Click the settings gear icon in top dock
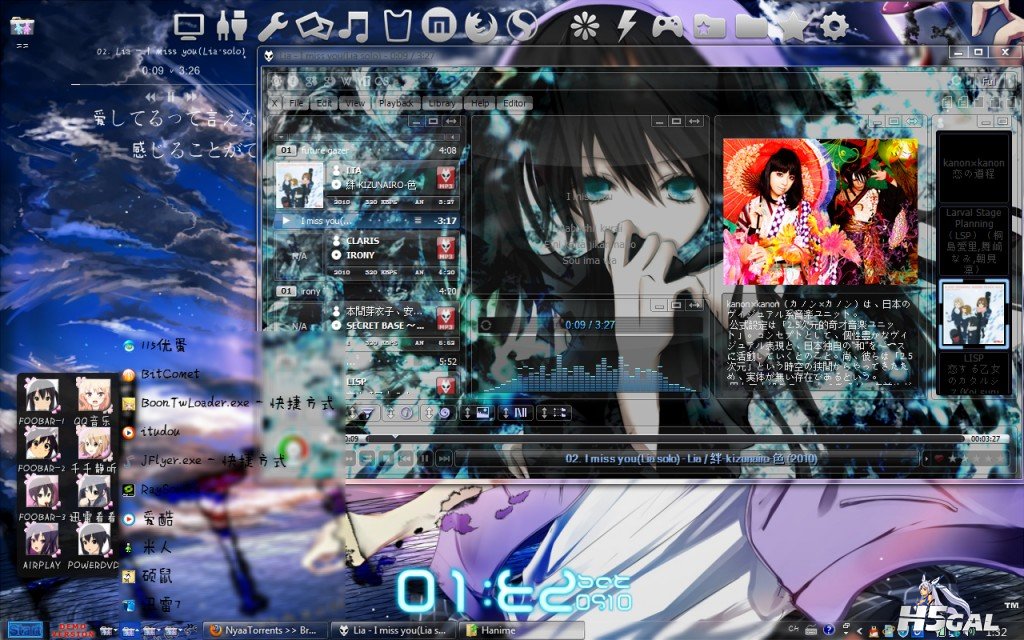The width and height of the screenshot is (1024, 640). [x=833, y=25]
